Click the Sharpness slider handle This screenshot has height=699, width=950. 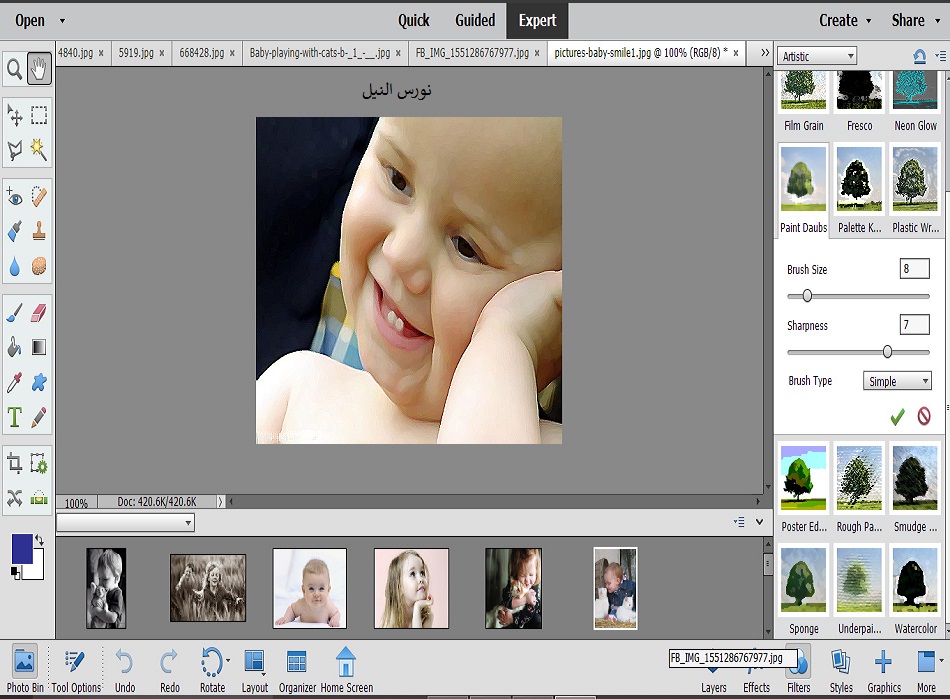pyautogui.click(x=887, y=352)
